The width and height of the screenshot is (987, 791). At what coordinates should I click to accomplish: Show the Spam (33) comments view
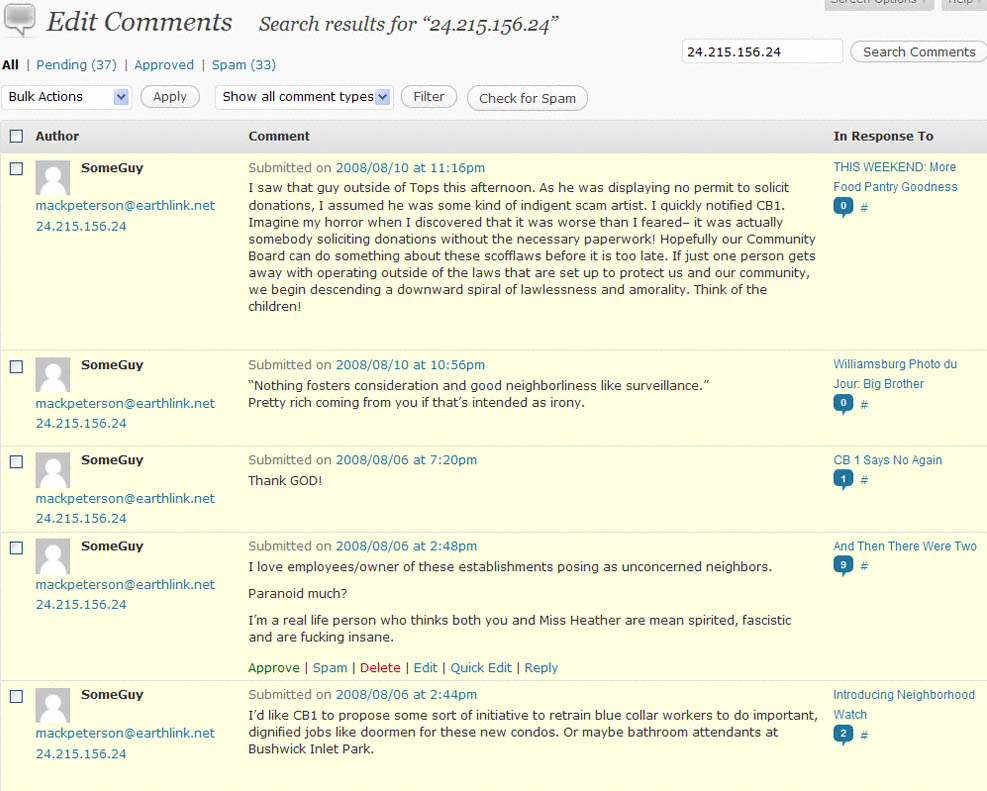[243, 65]
